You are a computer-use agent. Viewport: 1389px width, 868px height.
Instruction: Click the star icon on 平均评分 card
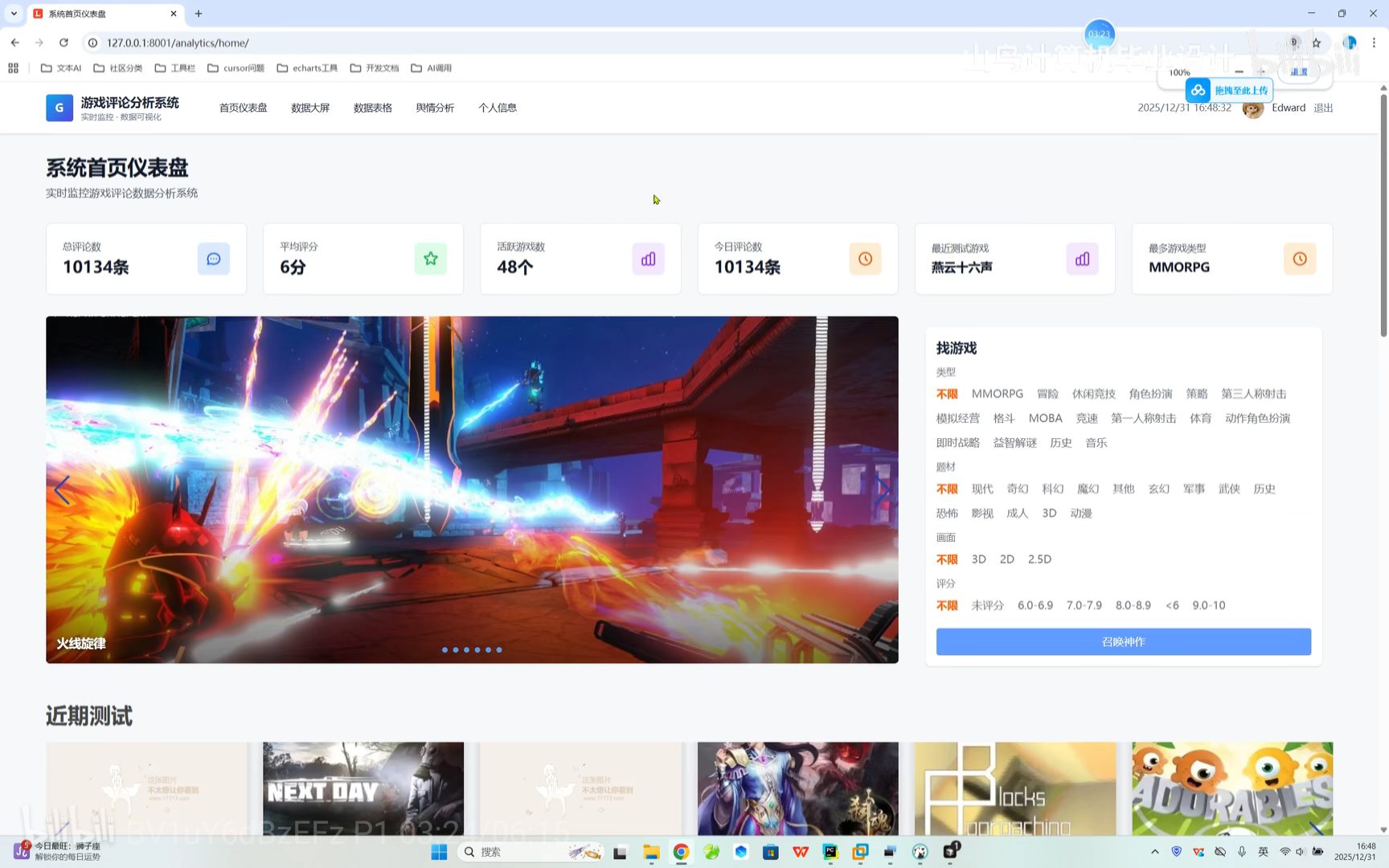point(431,259)
